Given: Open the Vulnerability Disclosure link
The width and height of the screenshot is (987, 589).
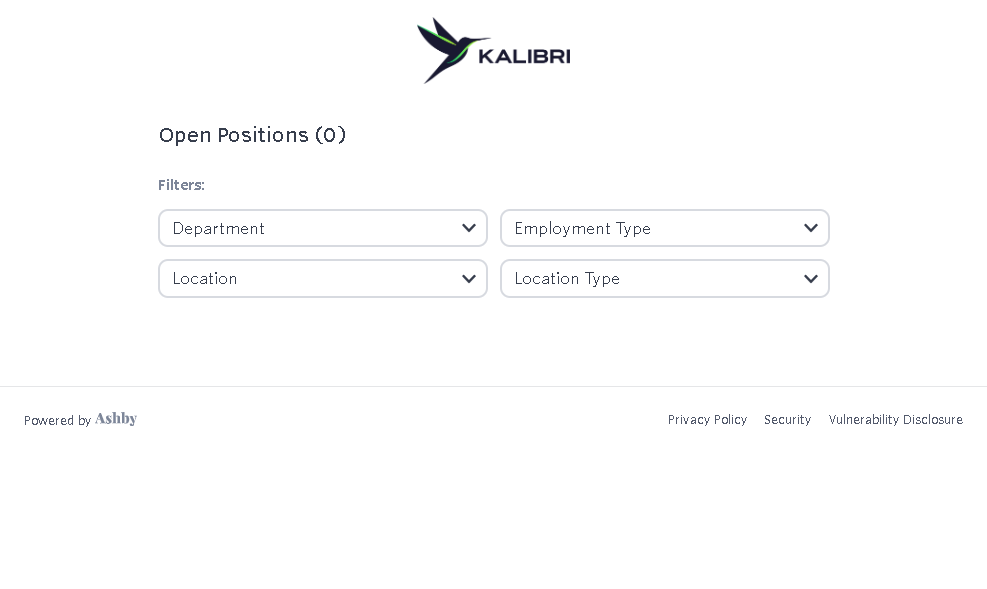Looking at the screenshot, I should tap(895, 420).
